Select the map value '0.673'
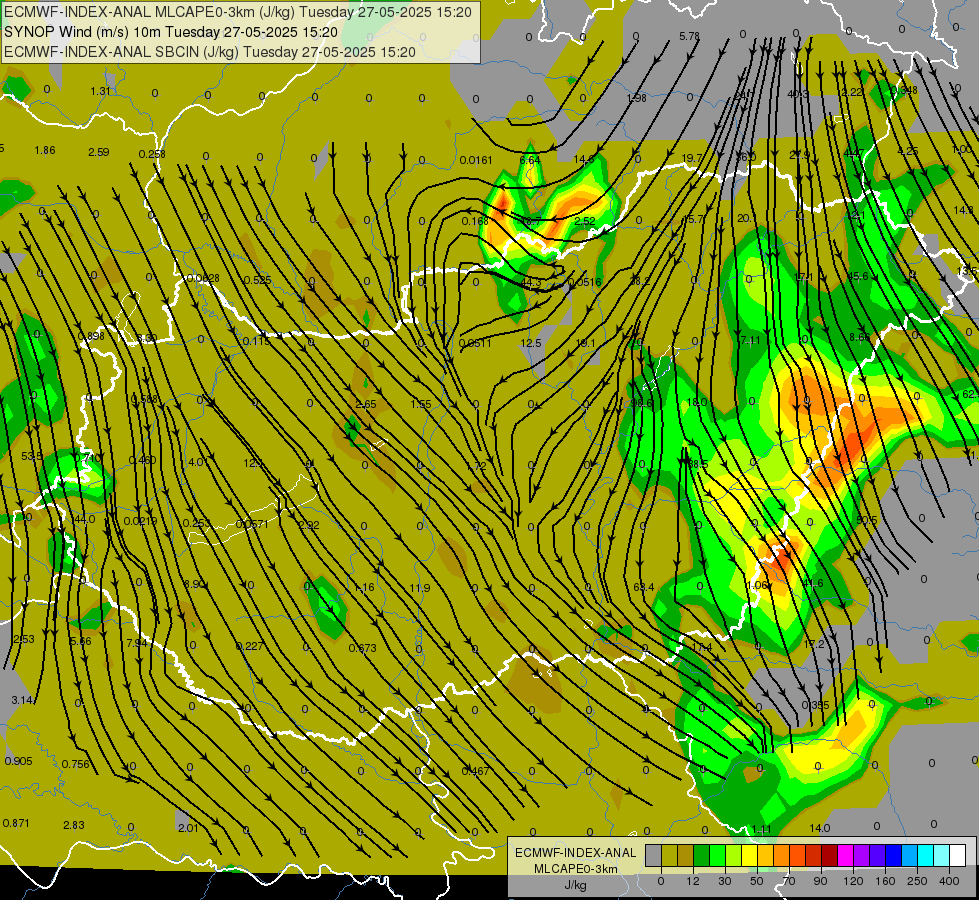Viewport: 979px width, 900px height. 362,648
